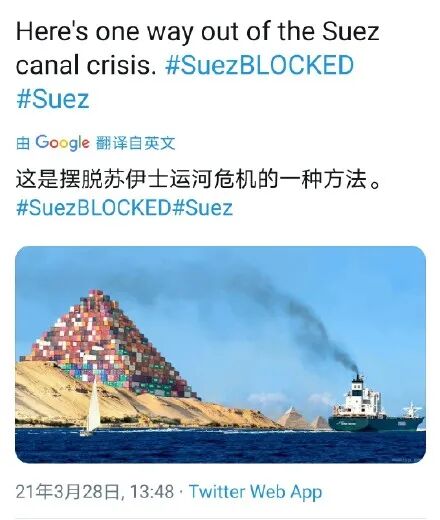
Task: Open #Suez hashtag ending the translated line
Action: 203,207
